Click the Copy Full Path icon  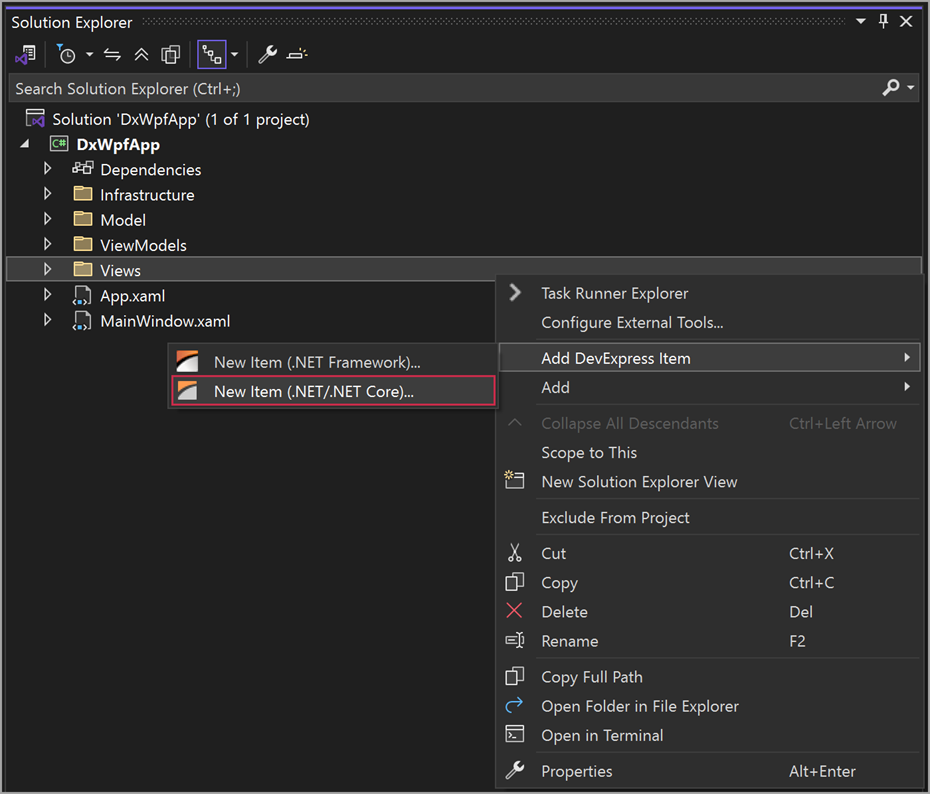point(514,676)
